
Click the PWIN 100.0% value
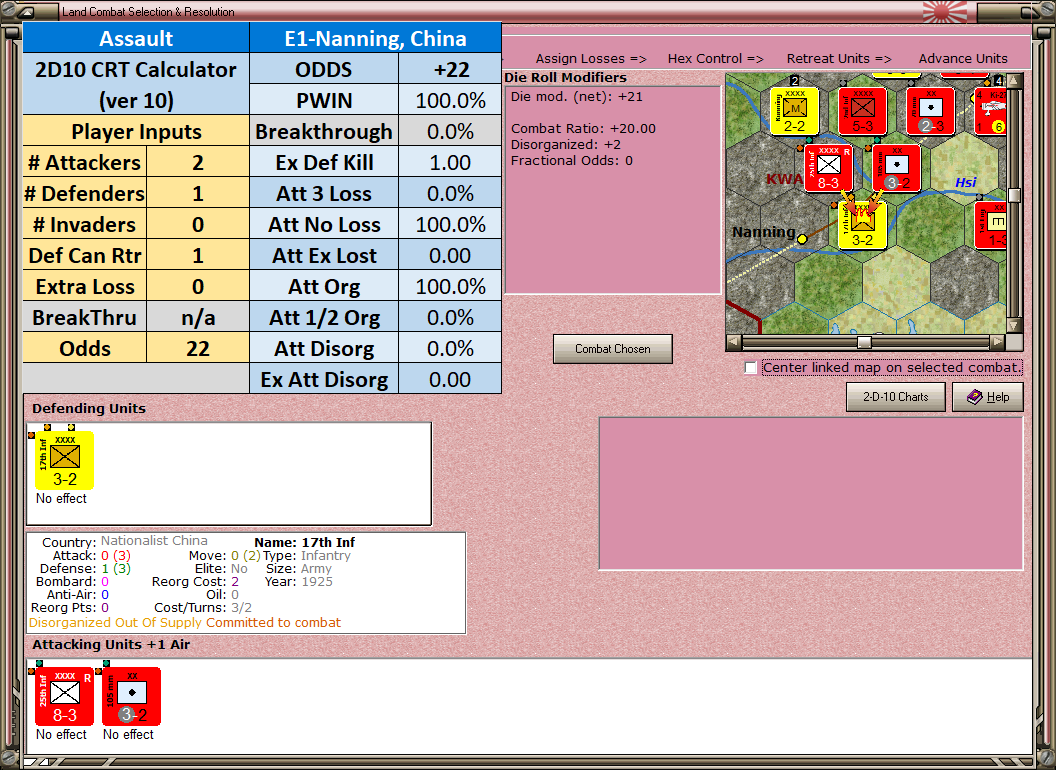point(450,100)
